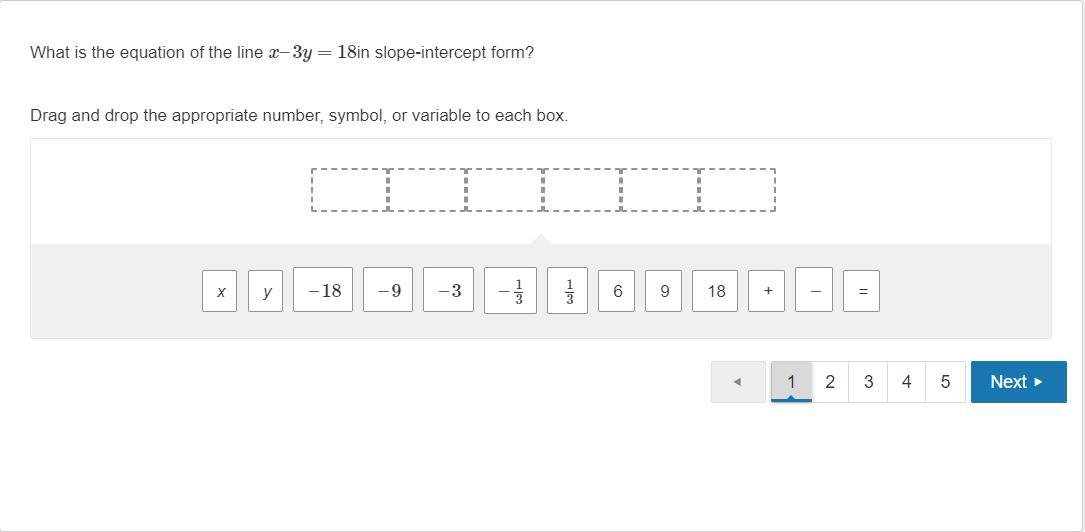Screen dimensions: 1085x532
Task: Select the y variable tile
Action: point(266,291)
